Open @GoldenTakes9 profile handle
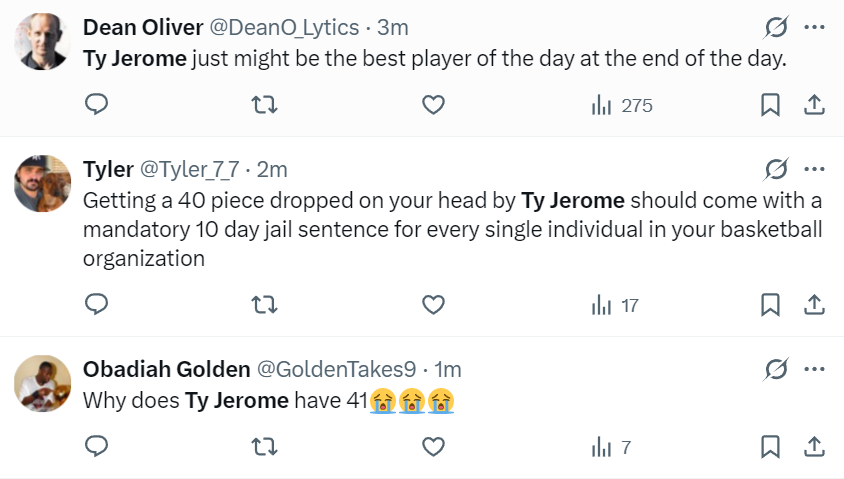Image resolution: width=844 pixels, height=479 pixels. pyautogui.click(x=336, y=369)
